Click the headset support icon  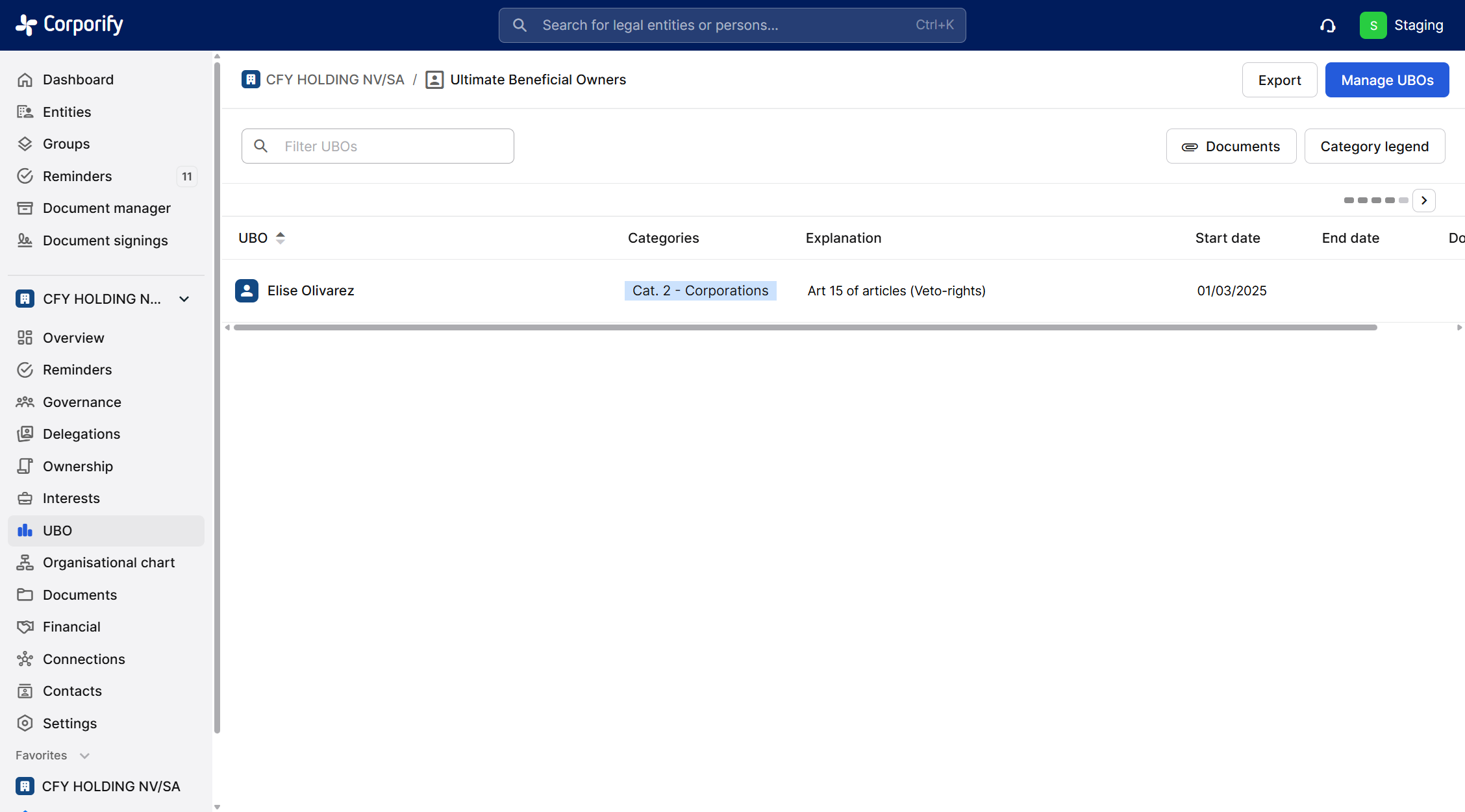(1327, 25)
